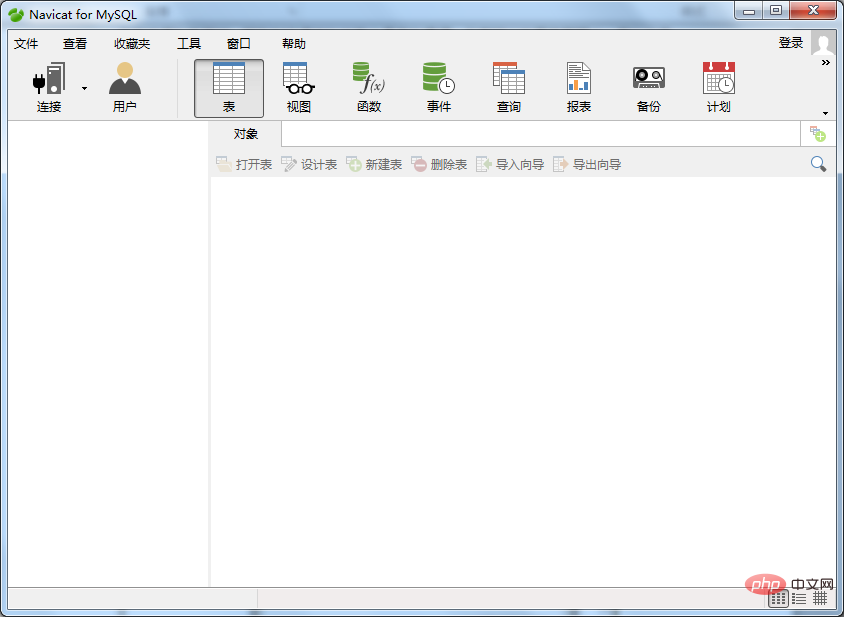Open the Help (帮助) menu

(x=294, y=44)
